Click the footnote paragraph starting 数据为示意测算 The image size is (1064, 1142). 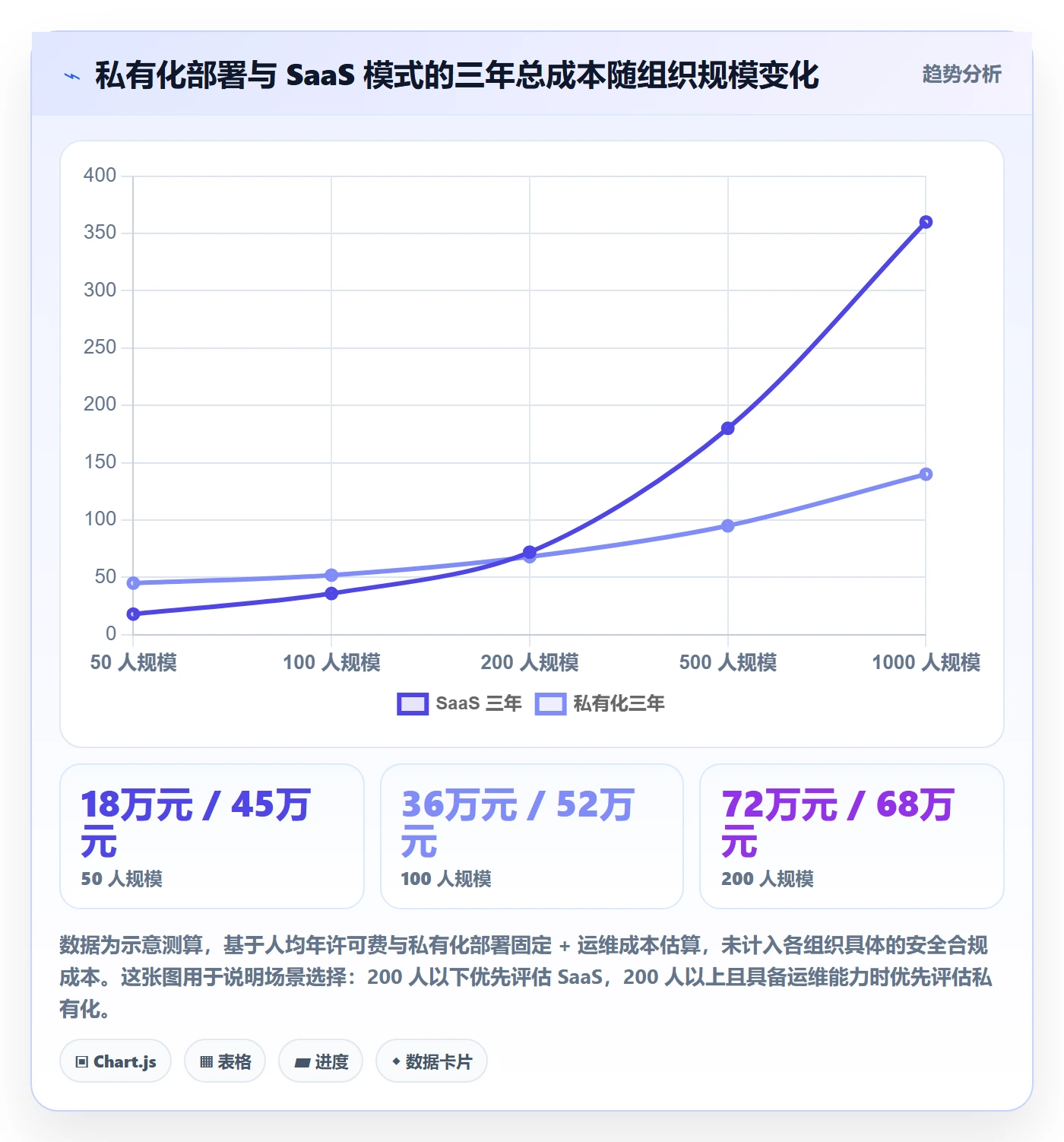point(526,977)
